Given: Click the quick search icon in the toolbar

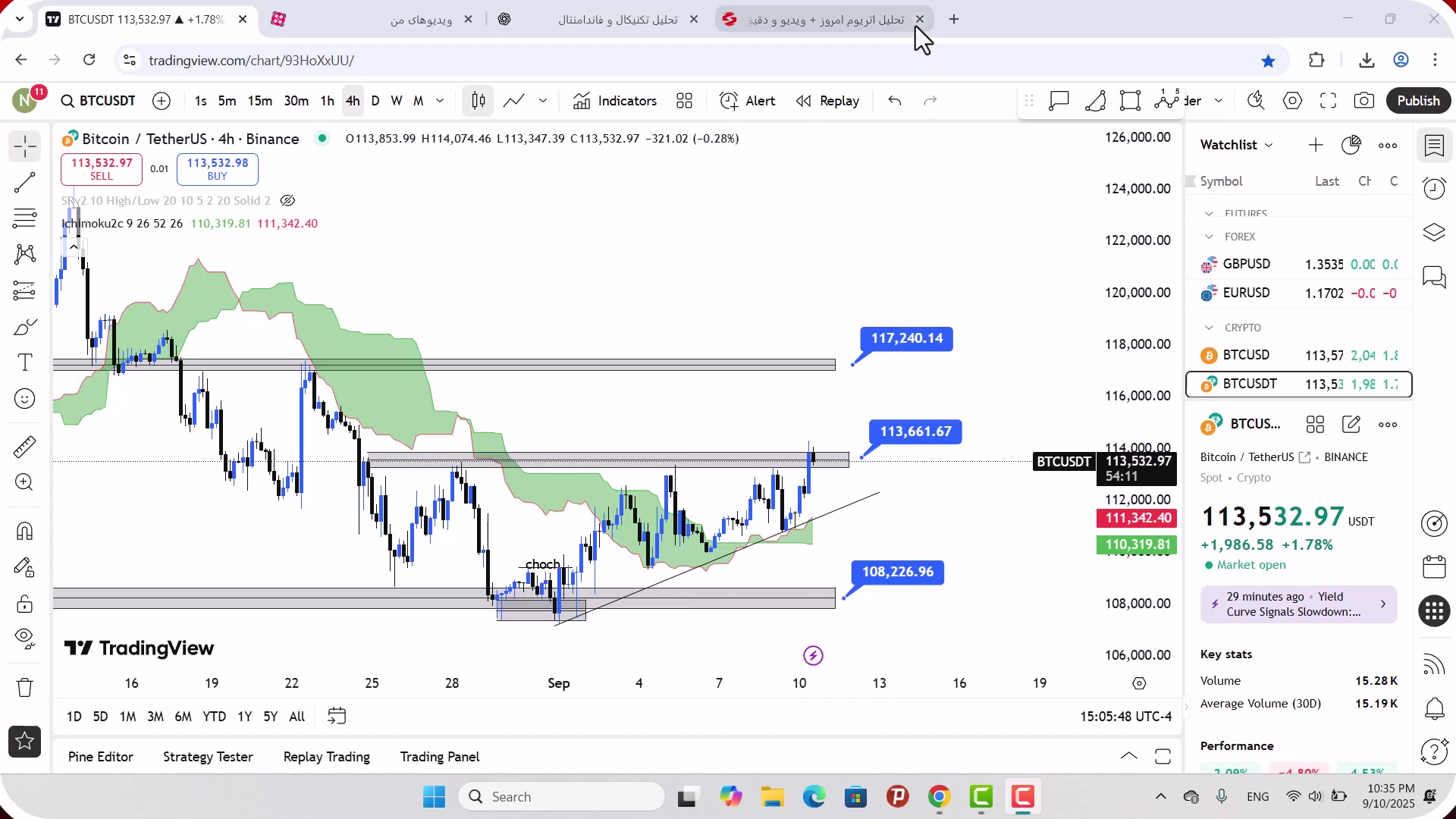Looking at the screenshot, I should coord(1256,101).
